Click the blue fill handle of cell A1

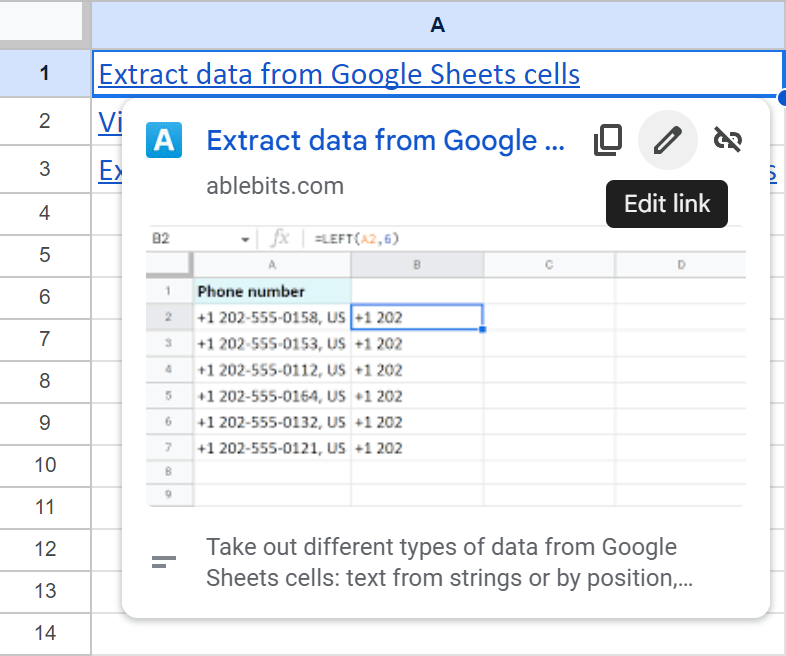[x=782, y=97]
